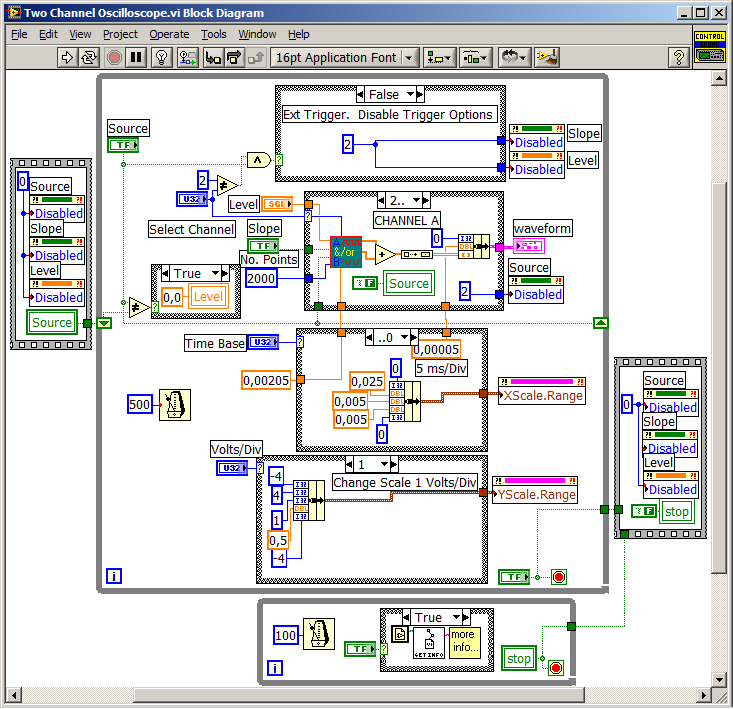The width and height of the screenshot is (733, 709).
Task: Click next-case arrow on False case structure
Action: pyautogui.click(x=420, y=94)
